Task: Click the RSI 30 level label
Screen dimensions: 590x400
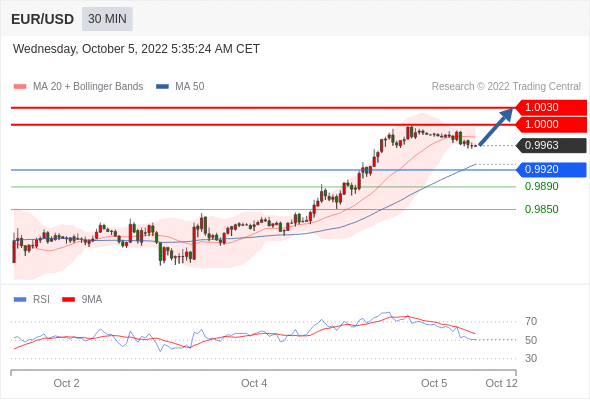Action: pyautogui.click(x=531, y=358)
